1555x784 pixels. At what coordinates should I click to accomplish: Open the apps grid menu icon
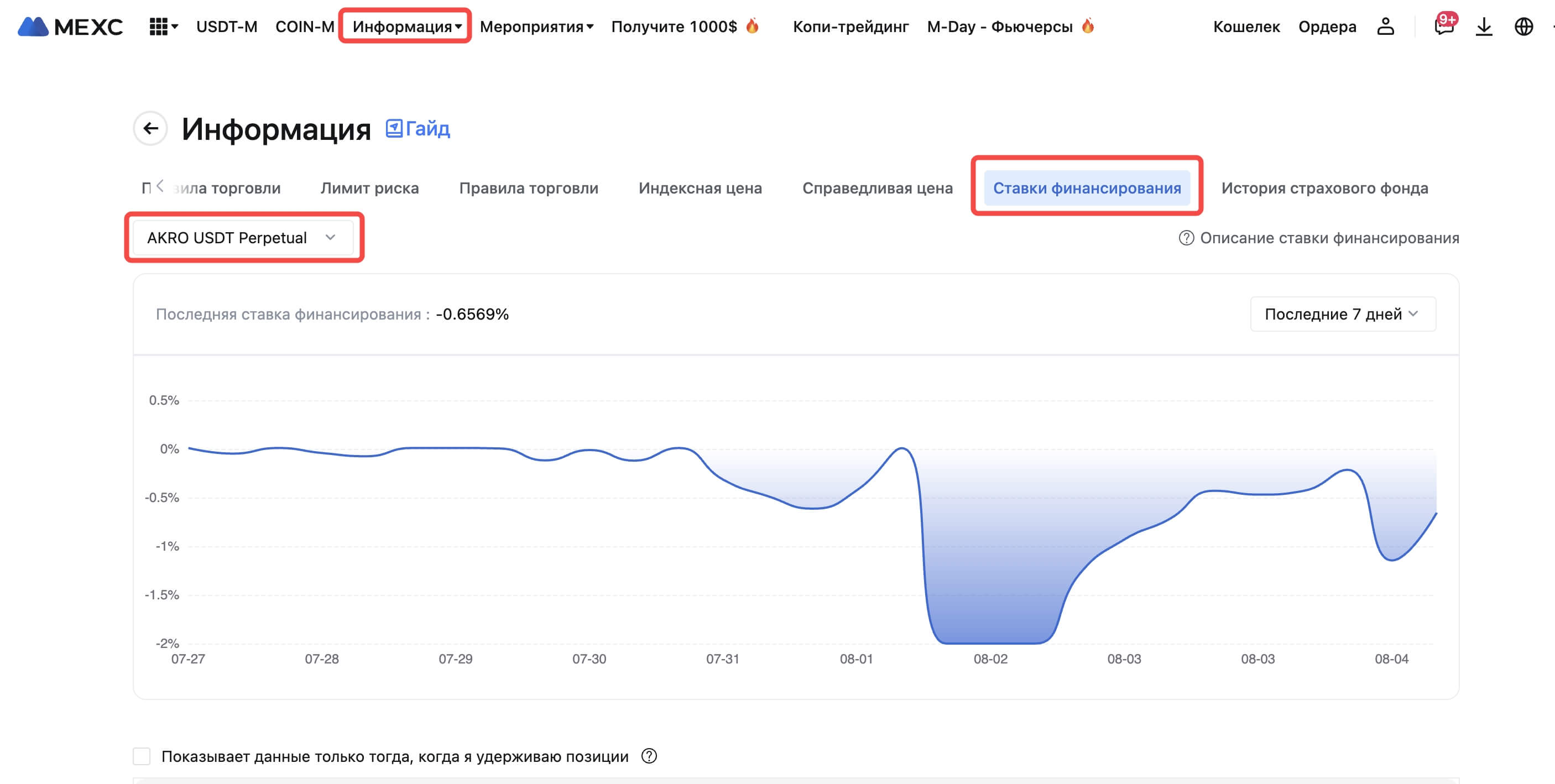[x=158, y=27]
